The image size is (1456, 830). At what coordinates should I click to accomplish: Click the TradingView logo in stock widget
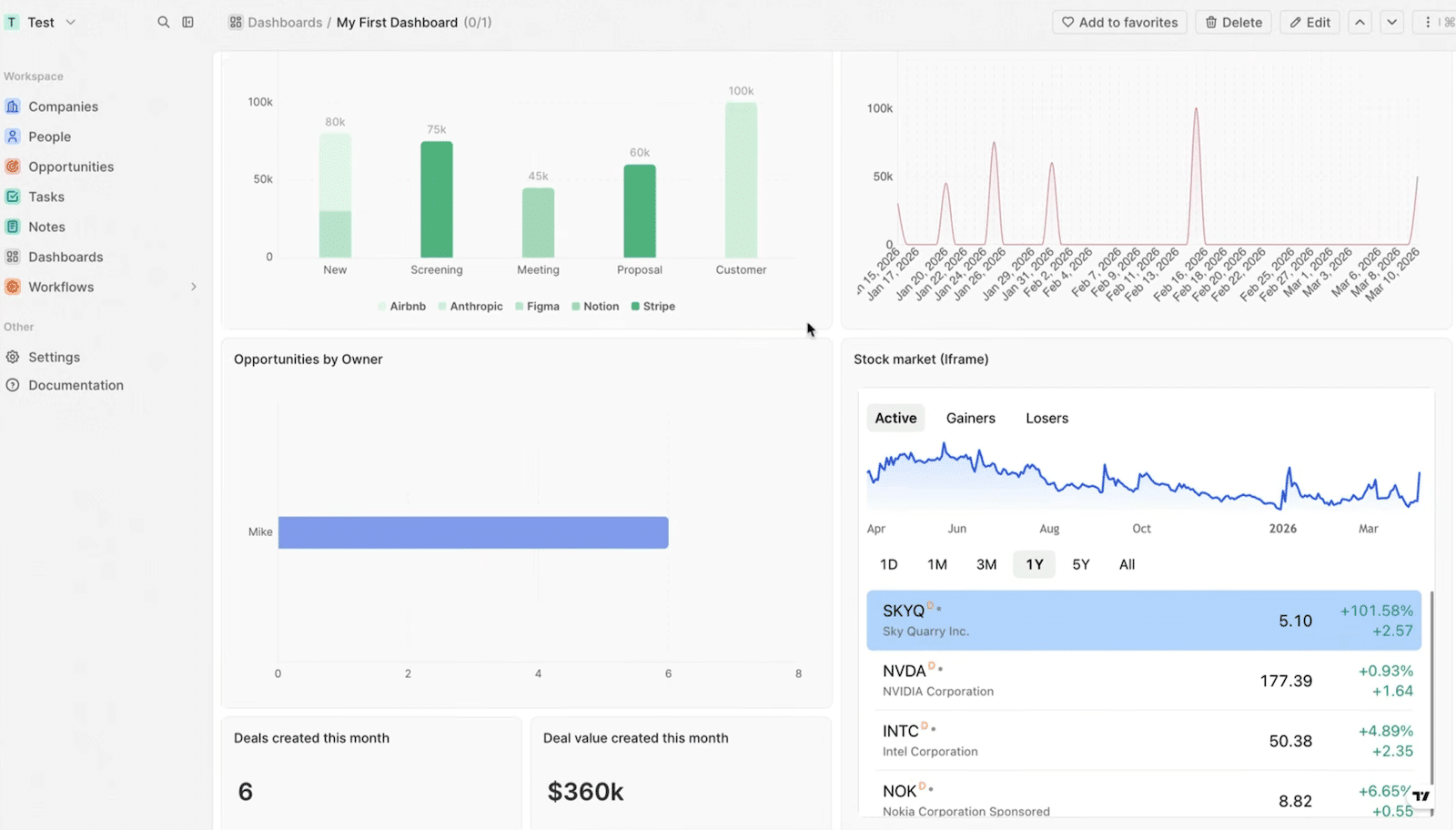point(1421,795)
